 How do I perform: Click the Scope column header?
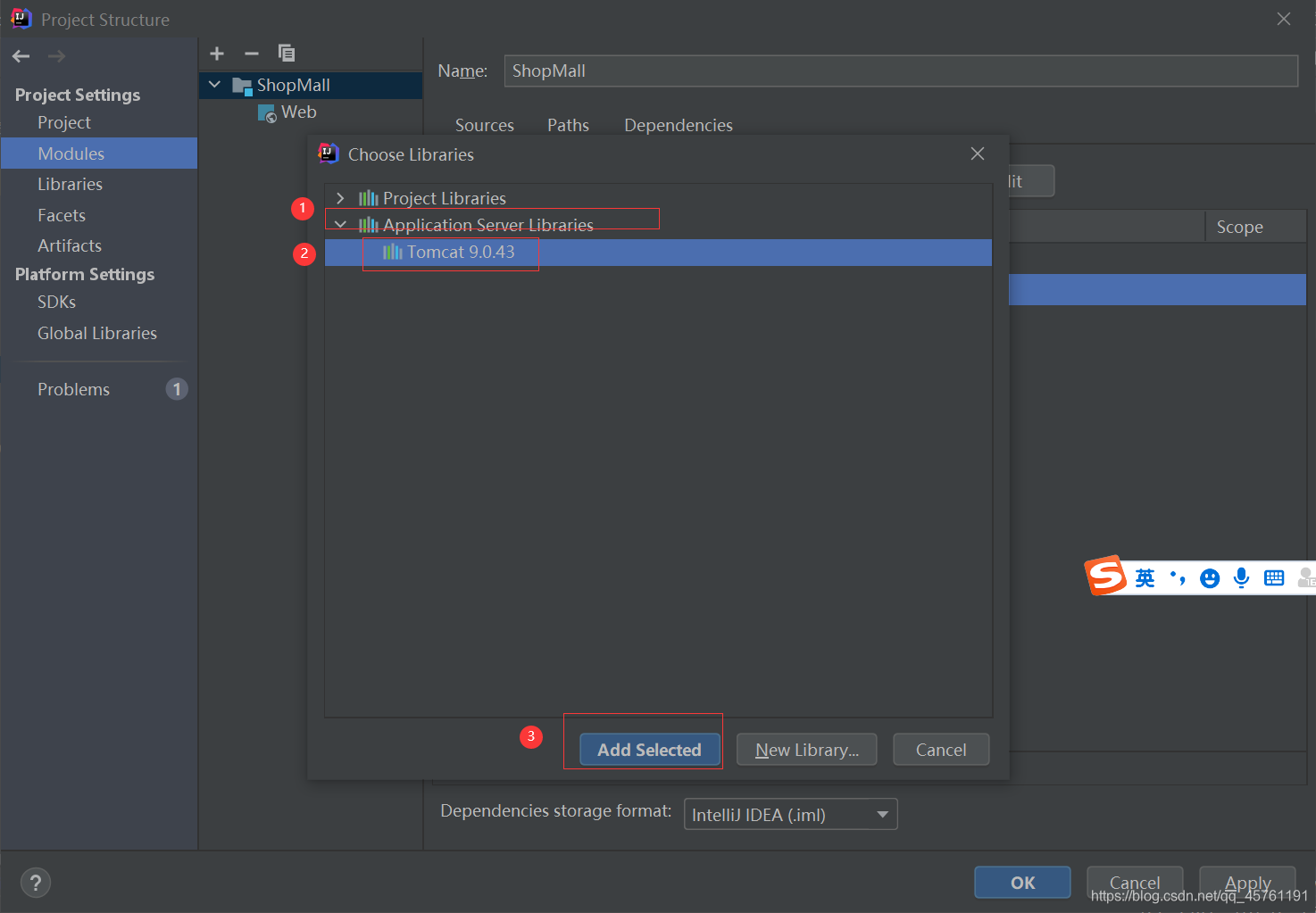(1239, 227)
